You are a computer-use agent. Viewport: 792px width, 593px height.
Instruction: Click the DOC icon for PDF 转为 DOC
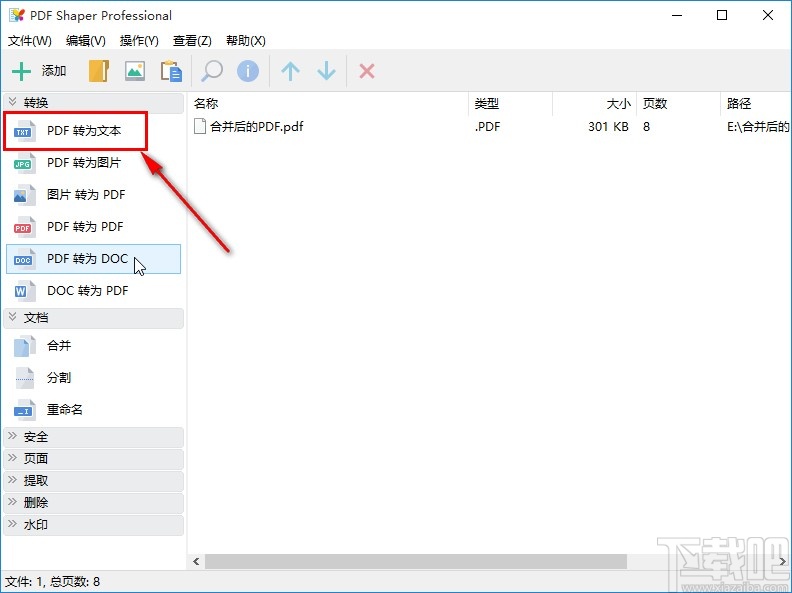pos(24,259)
